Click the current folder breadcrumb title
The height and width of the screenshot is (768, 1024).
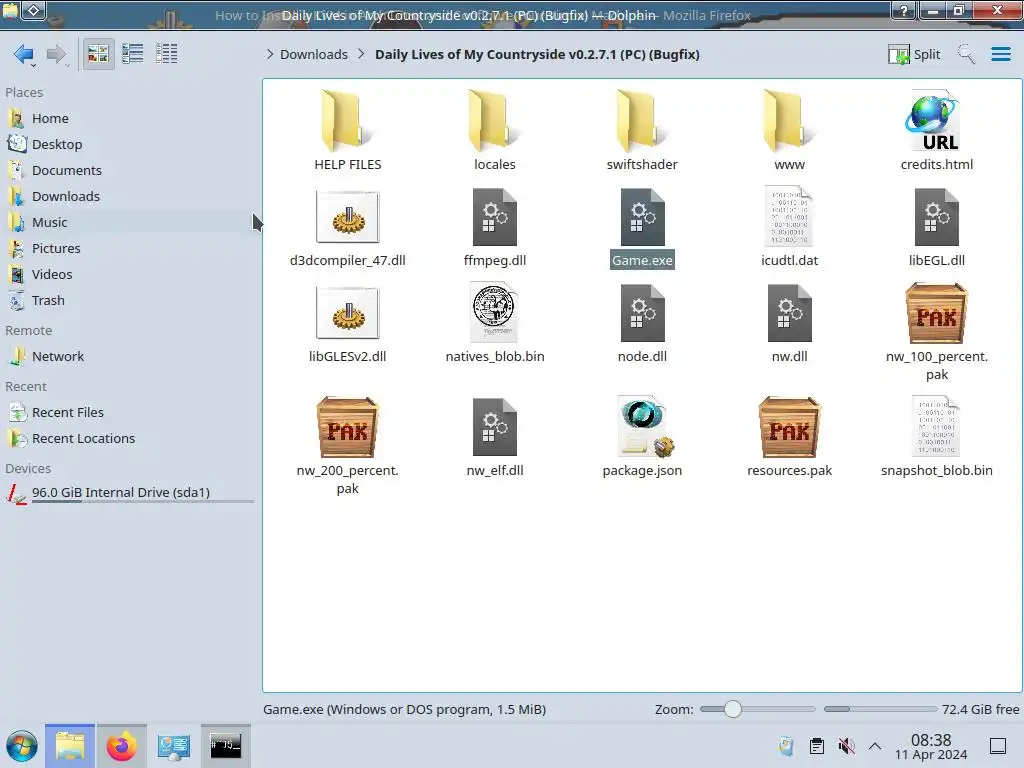point(537,54)
